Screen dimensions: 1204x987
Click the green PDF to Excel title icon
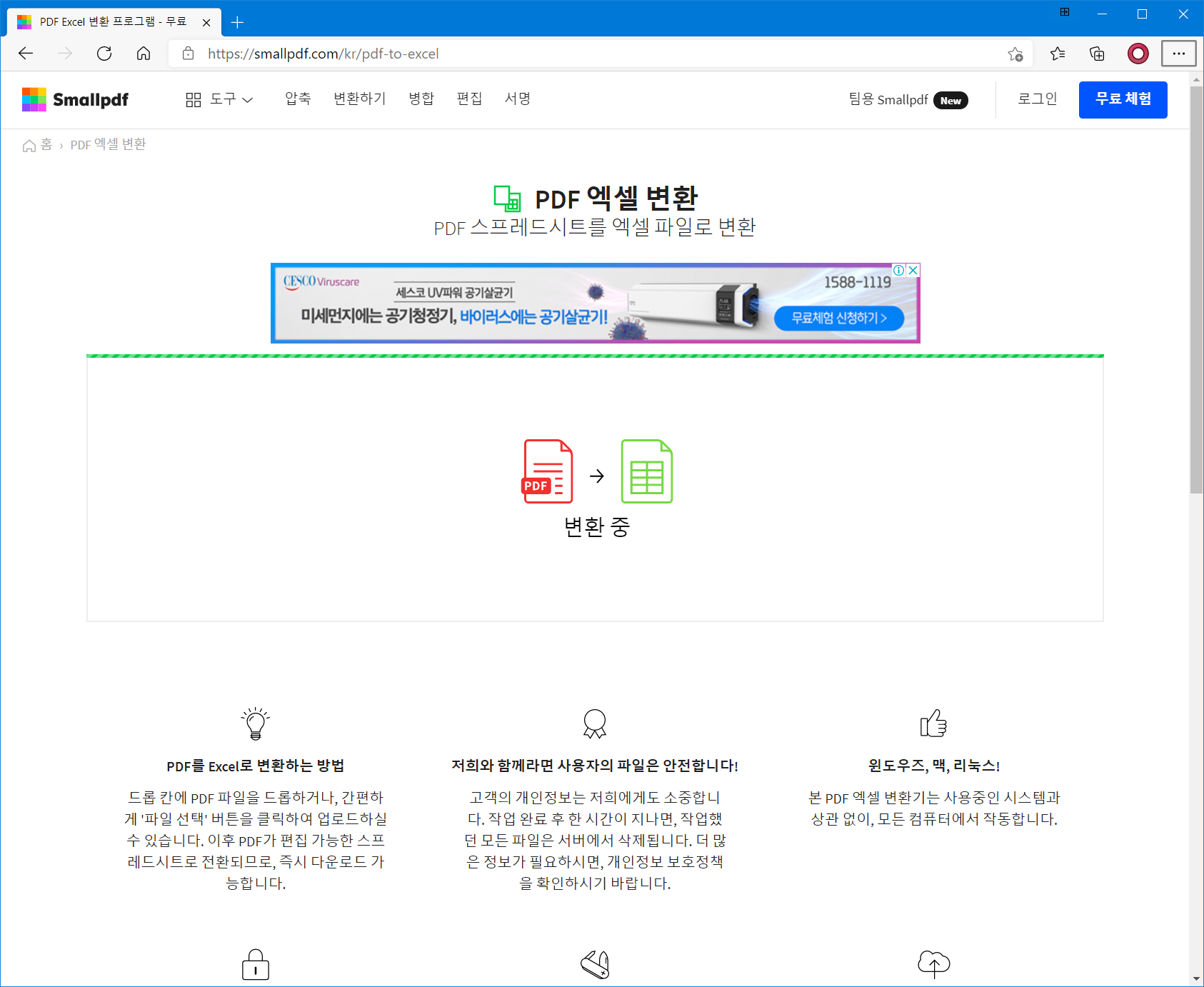coord(507,199)
